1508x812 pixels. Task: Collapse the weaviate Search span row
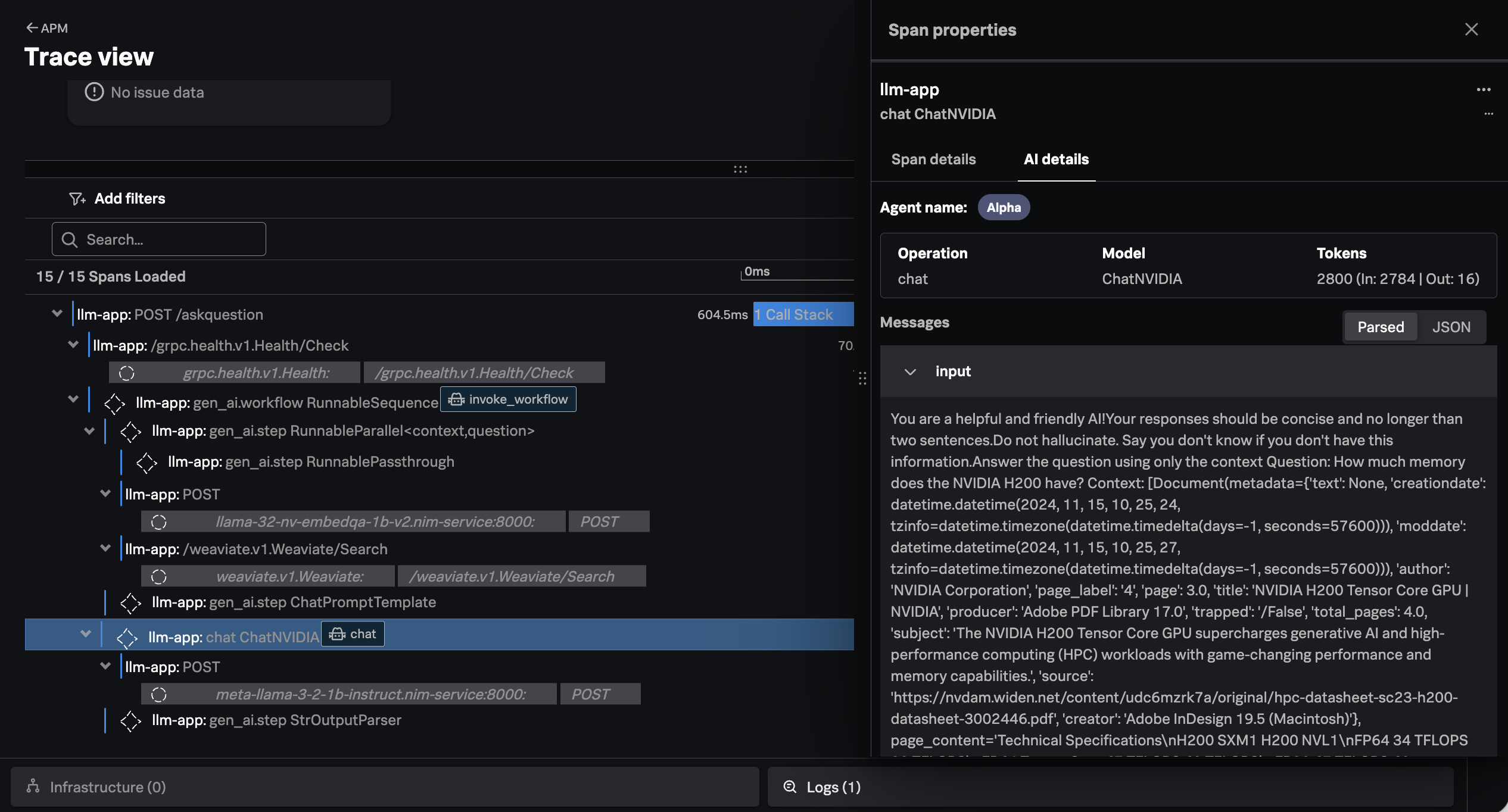(x=105, y=548)
